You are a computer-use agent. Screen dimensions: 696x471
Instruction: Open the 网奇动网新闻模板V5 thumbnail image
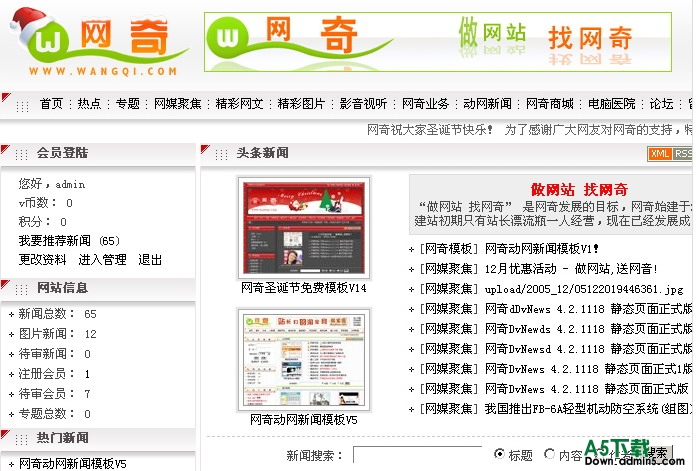pos(304,360)
